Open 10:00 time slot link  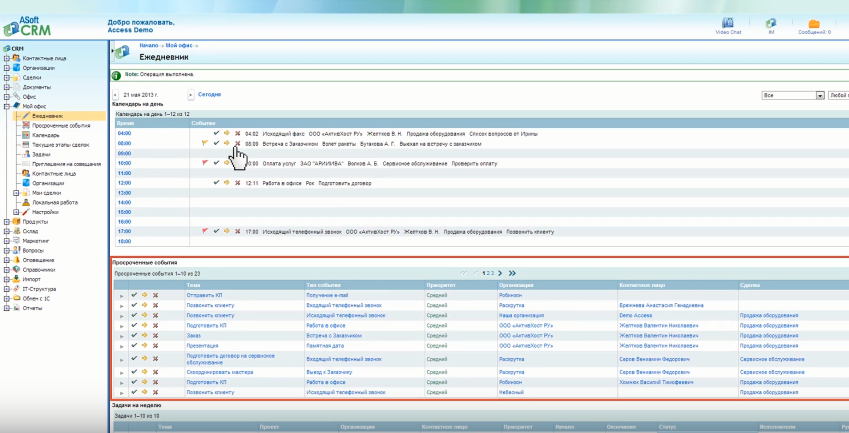[x=125, y=163]
